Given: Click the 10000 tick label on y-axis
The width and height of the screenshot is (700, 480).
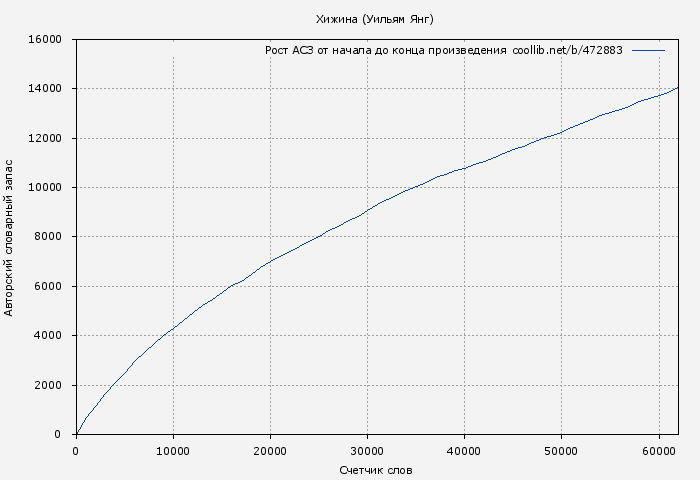Looking at the screenshot, I should 46,188.
